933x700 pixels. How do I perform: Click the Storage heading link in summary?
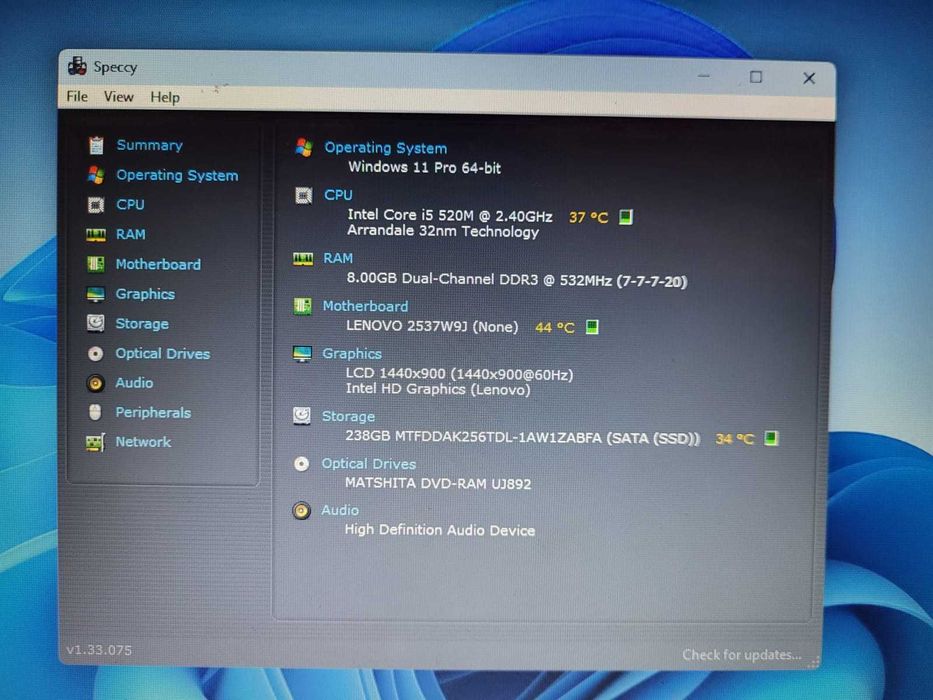(348, 416)
